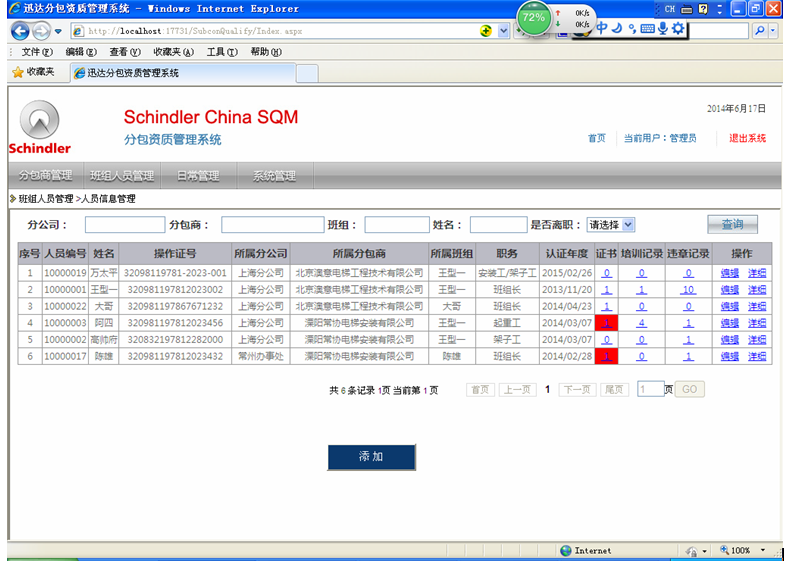This screenshot has width=792, height=568.
Task: Click the CH language bar indicator
Action: (x=670, y=9)
